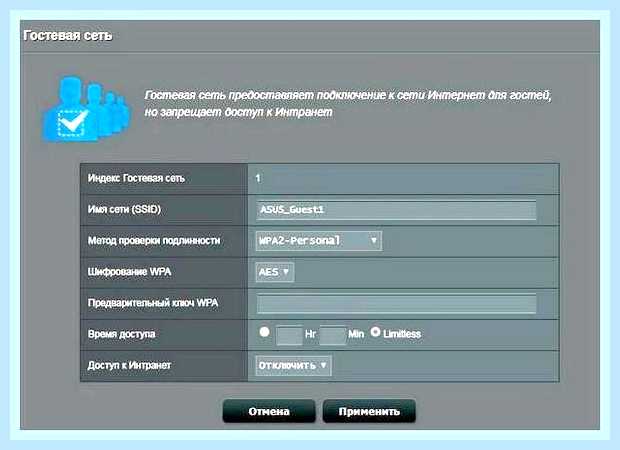Click the Предварительный ключ WPA label

(153, 303)
